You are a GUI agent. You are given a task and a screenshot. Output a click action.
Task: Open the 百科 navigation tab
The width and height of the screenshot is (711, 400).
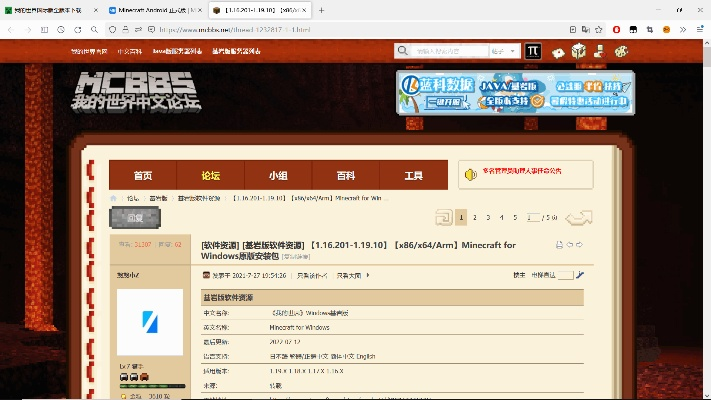[345, 175]
